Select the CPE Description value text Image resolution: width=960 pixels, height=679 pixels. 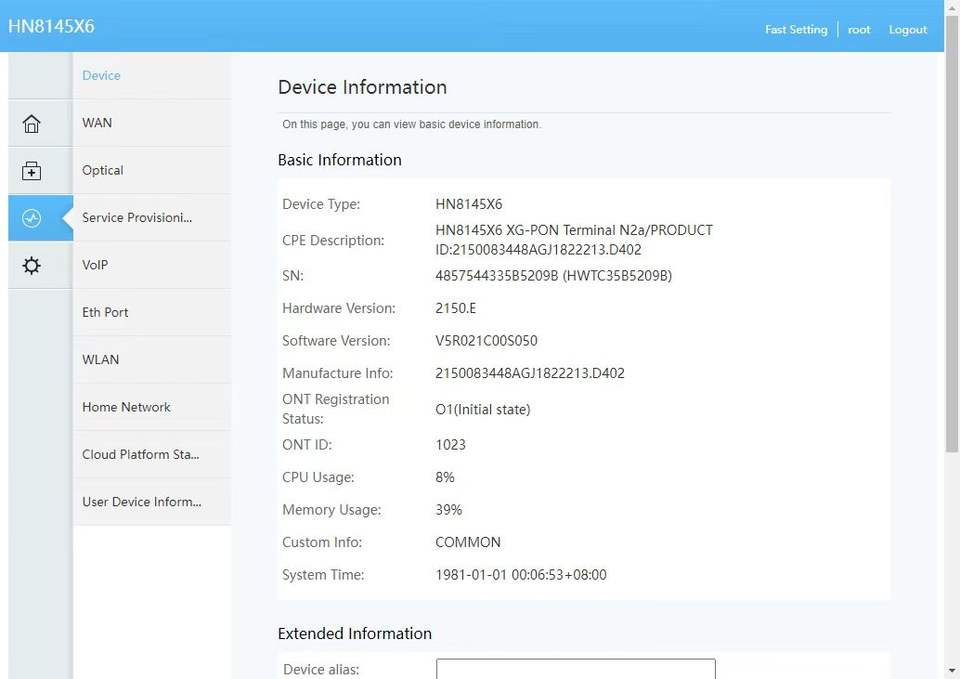574,239
